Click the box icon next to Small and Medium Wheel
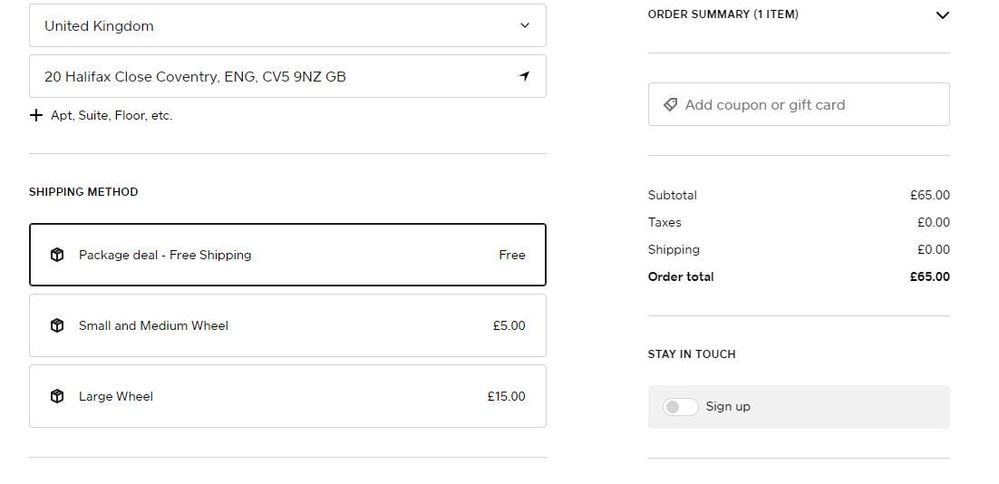Screen dimensions: 999x484 tap(57, 325)
